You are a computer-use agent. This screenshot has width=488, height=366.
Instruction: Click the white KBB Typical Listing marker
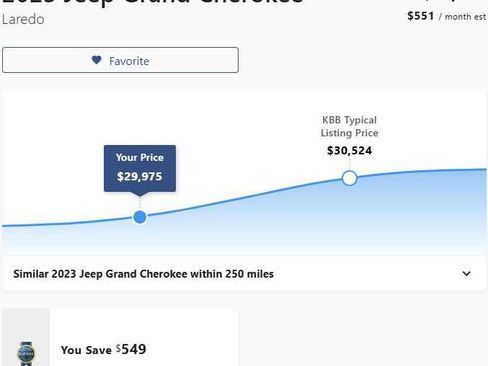click(x=349, y=178)
